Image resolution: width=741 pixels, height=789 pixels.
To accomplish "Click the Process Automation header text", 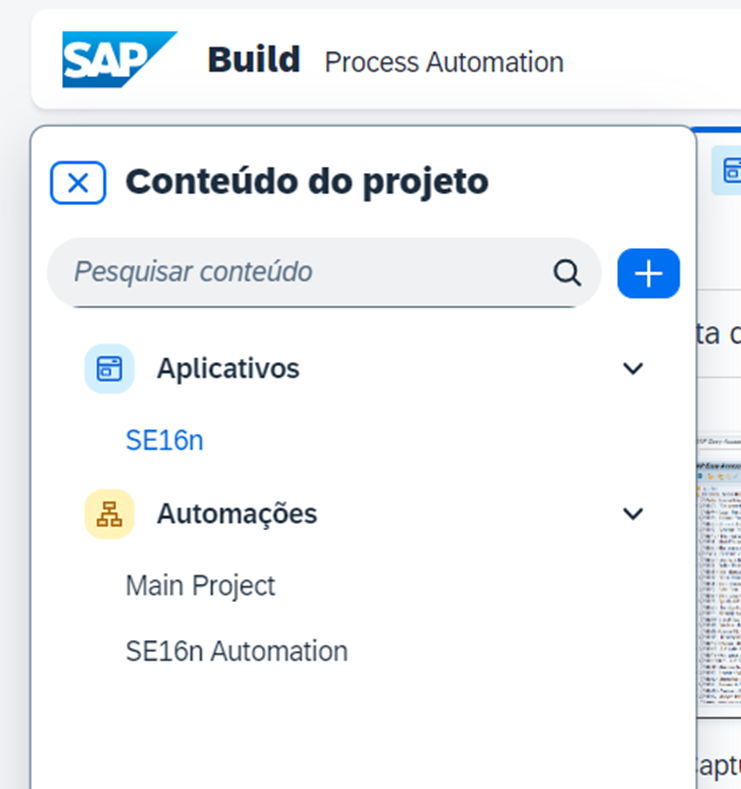I will [444, 62].
